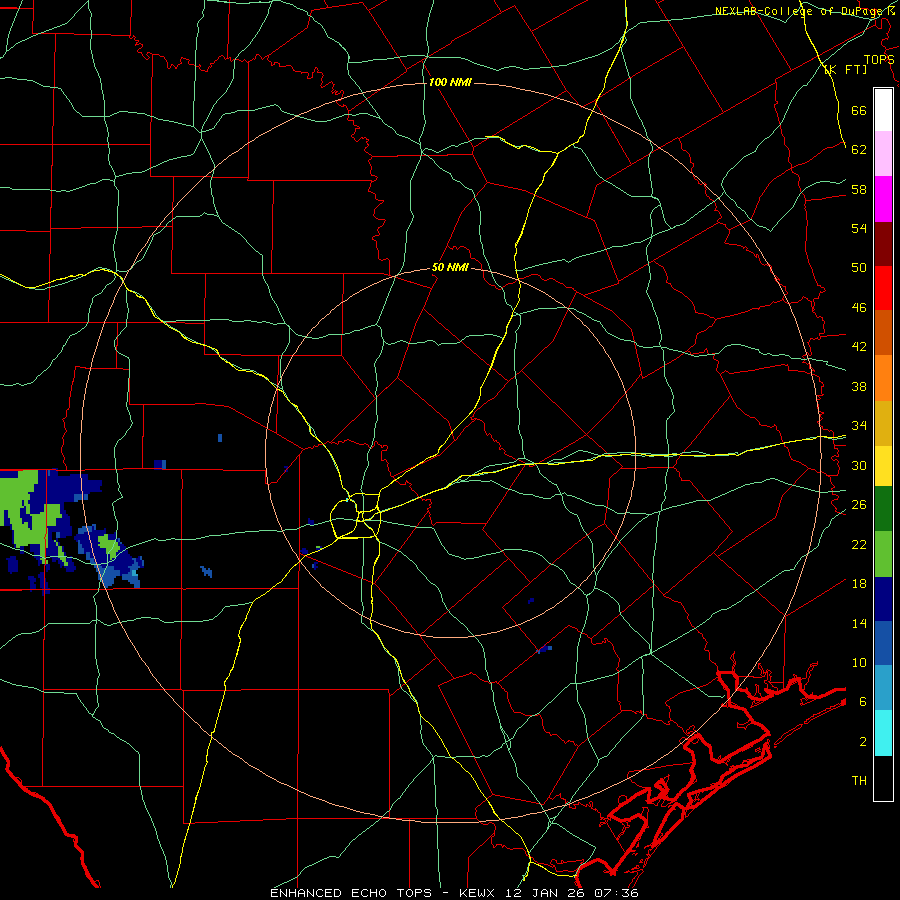This screenshot has width=900, height=900.
Task: Click the light green 22 kft color band
Action: point(883,554)
